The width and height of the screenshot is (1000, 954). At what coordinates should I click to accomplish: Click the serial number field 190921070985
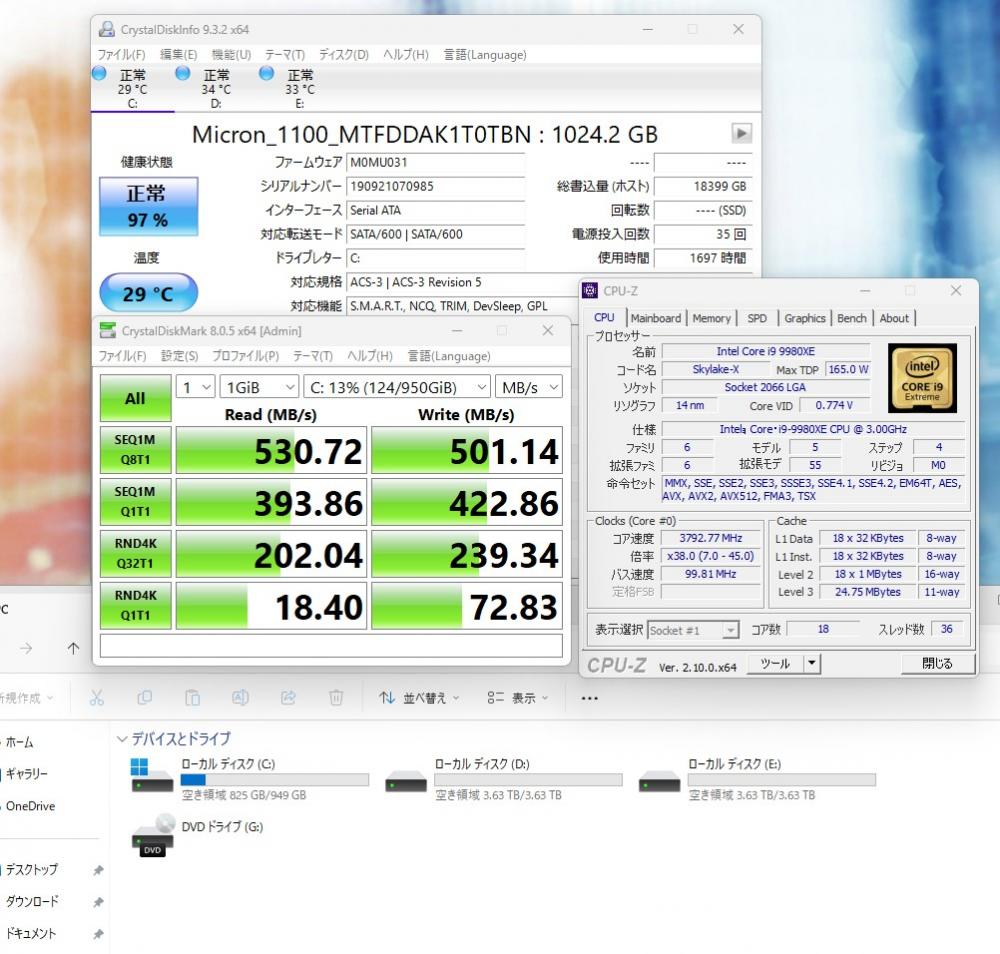click(435, 186)
